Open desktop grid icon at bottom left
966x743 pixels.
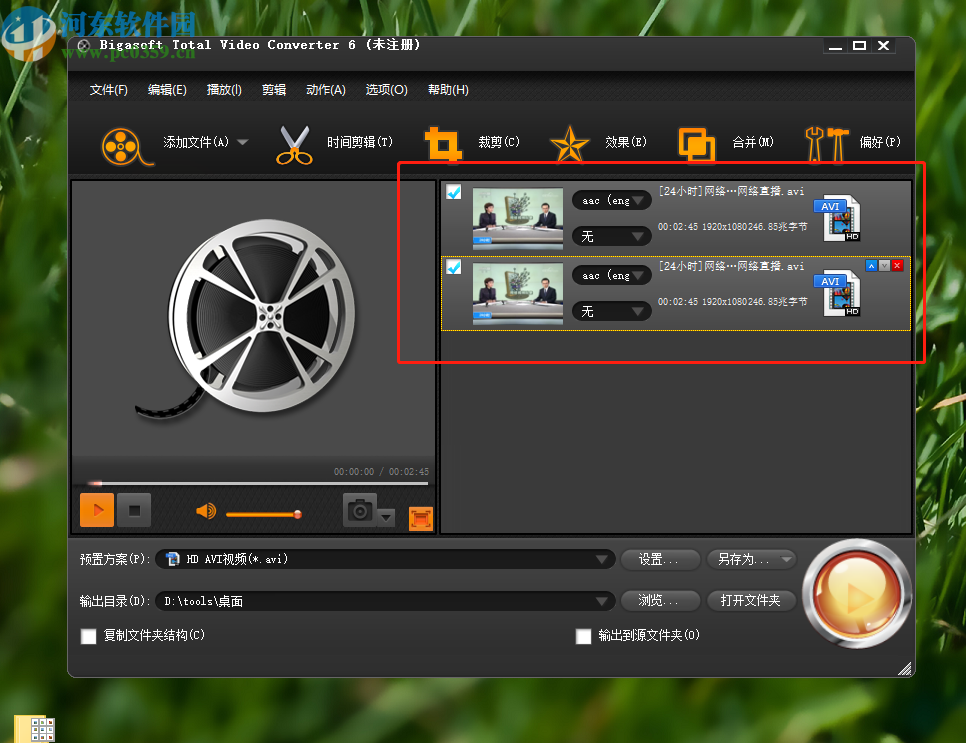click(34, 729)
